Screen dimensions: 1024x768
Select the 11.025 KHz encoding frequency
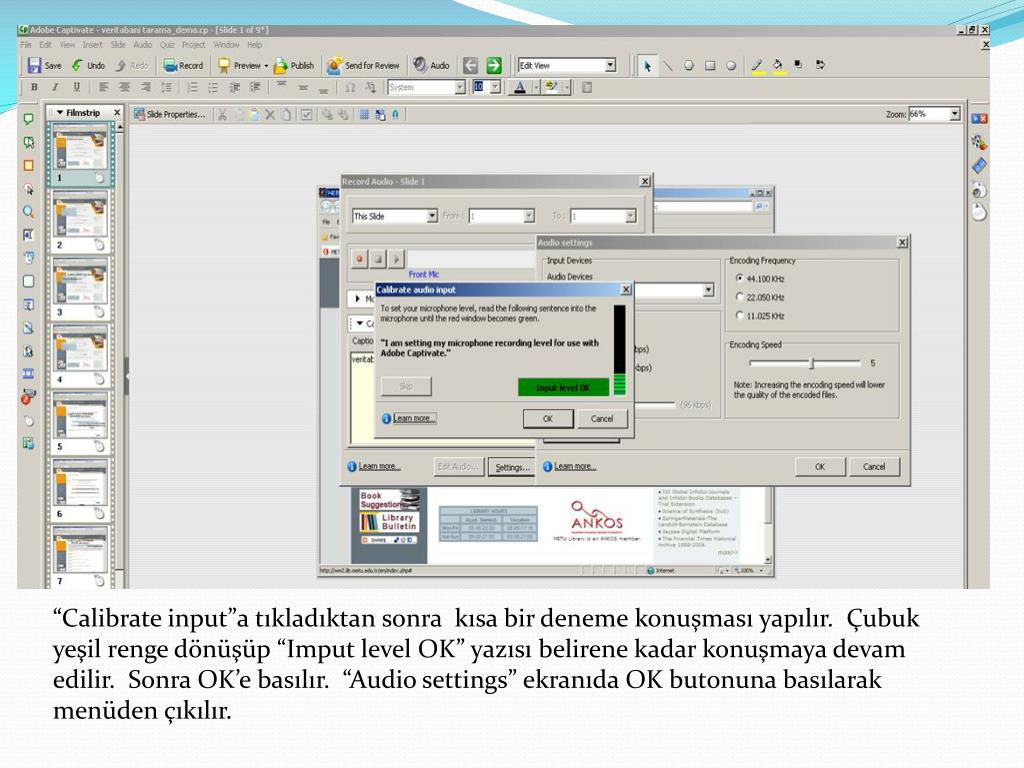(739, 316)
